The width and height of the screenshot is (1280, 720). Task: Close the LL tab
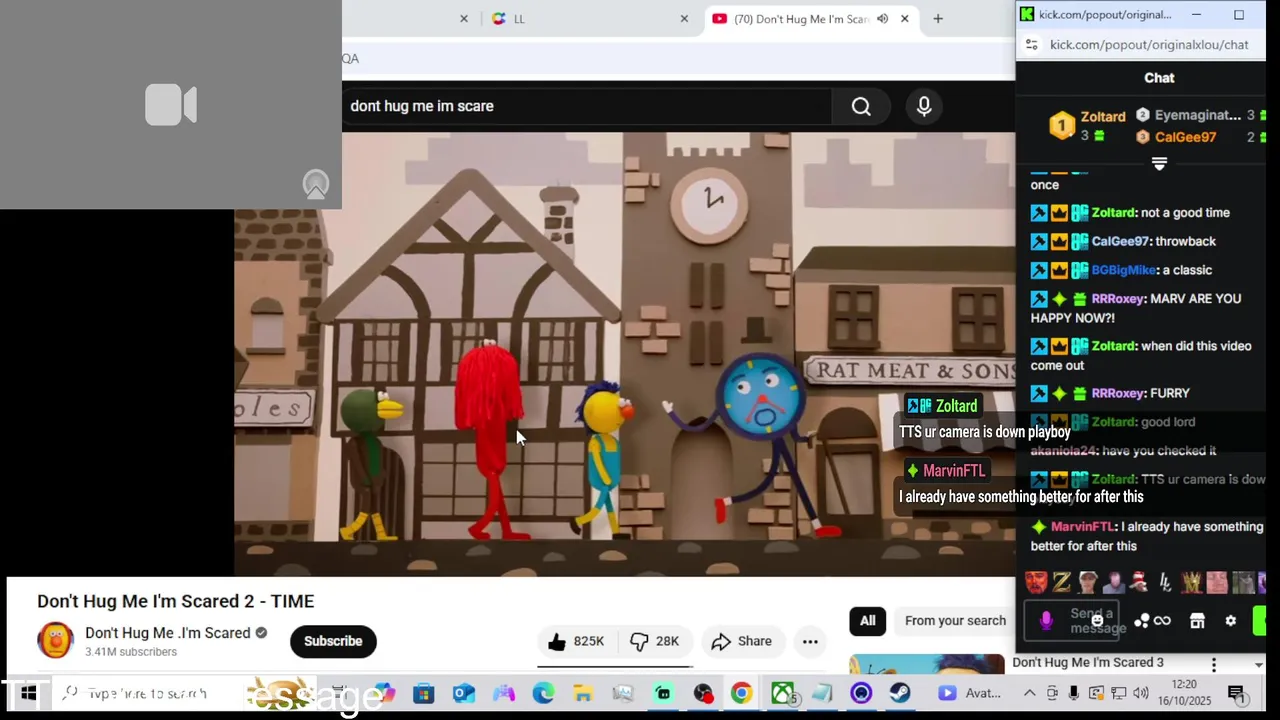coord(684,19)
